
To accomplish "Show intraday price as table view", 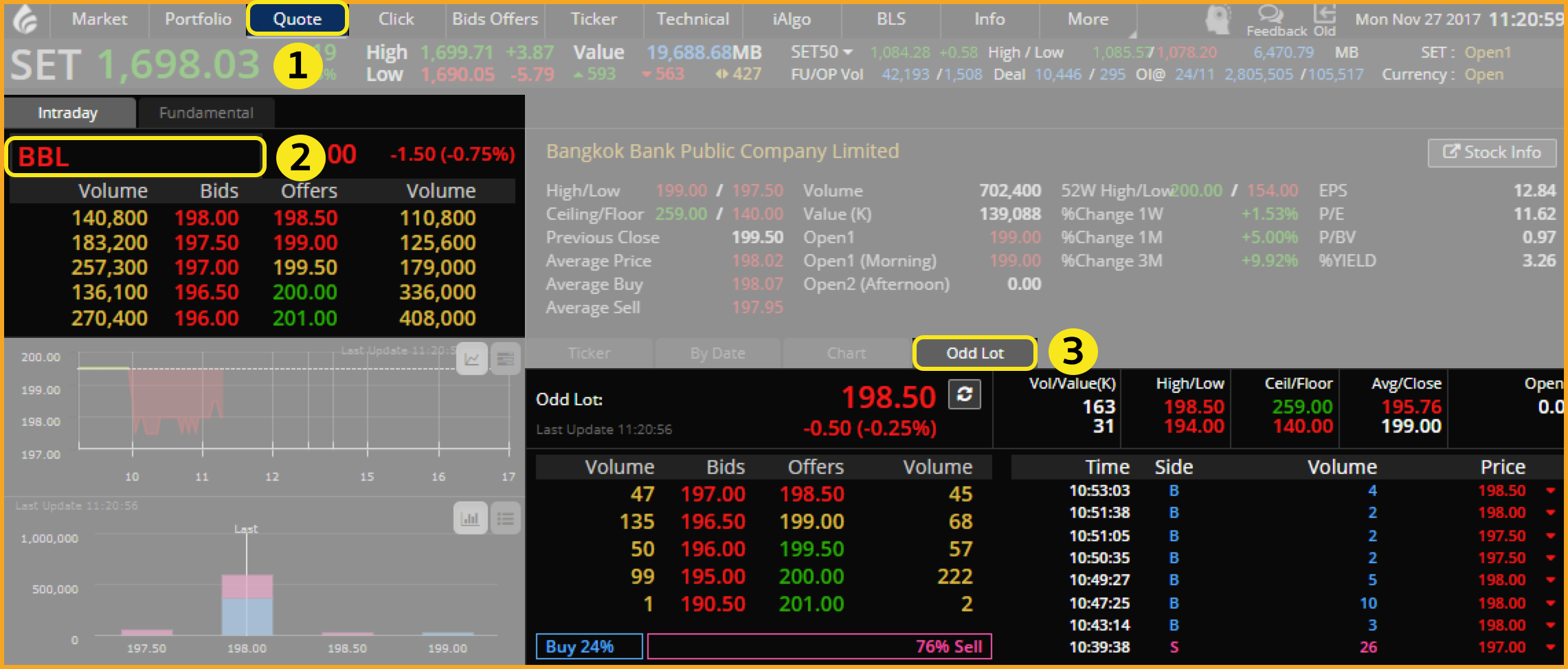I will pyautogui.click(x=506, y=359).
